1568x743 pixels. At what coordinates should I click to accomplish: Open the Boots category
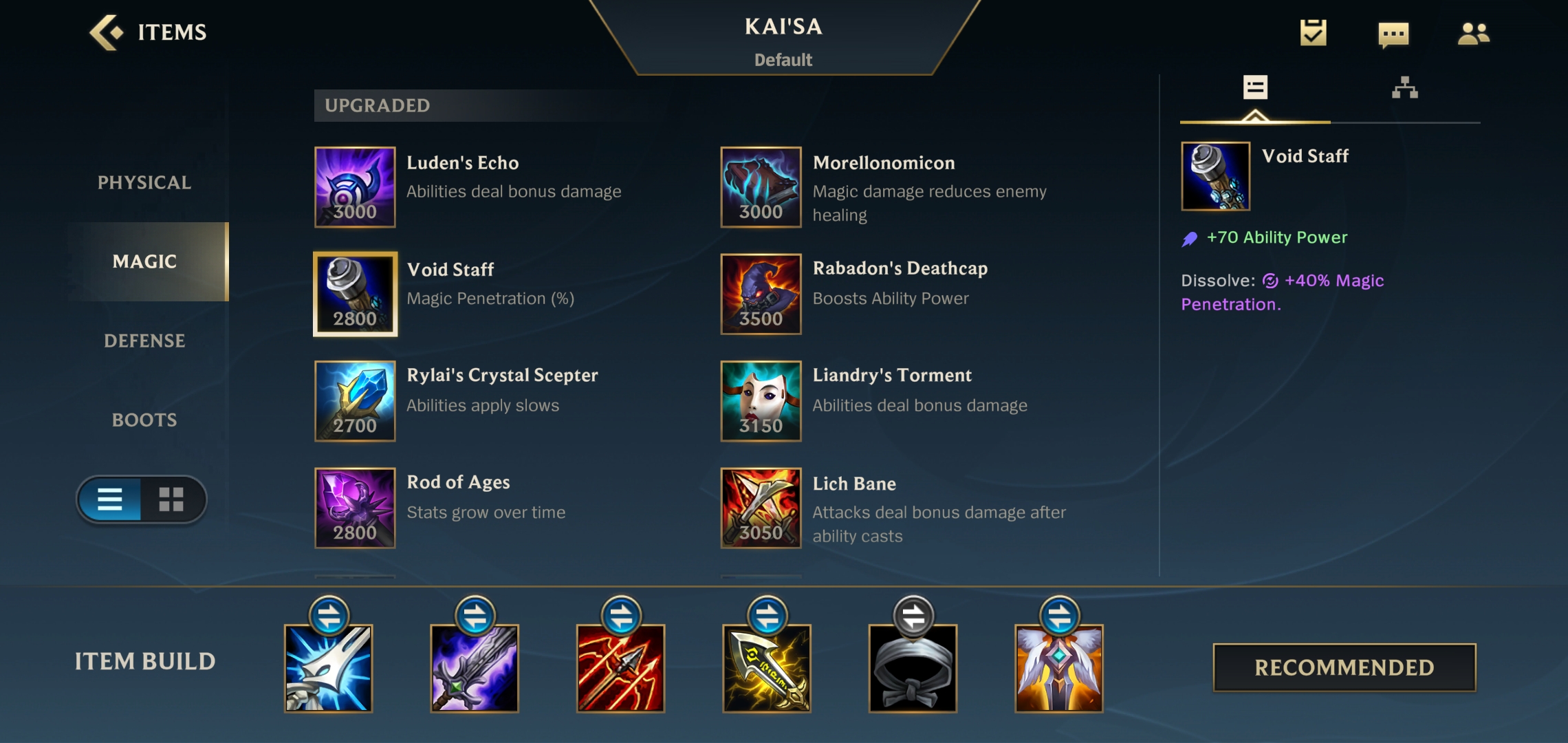point(144,420)
